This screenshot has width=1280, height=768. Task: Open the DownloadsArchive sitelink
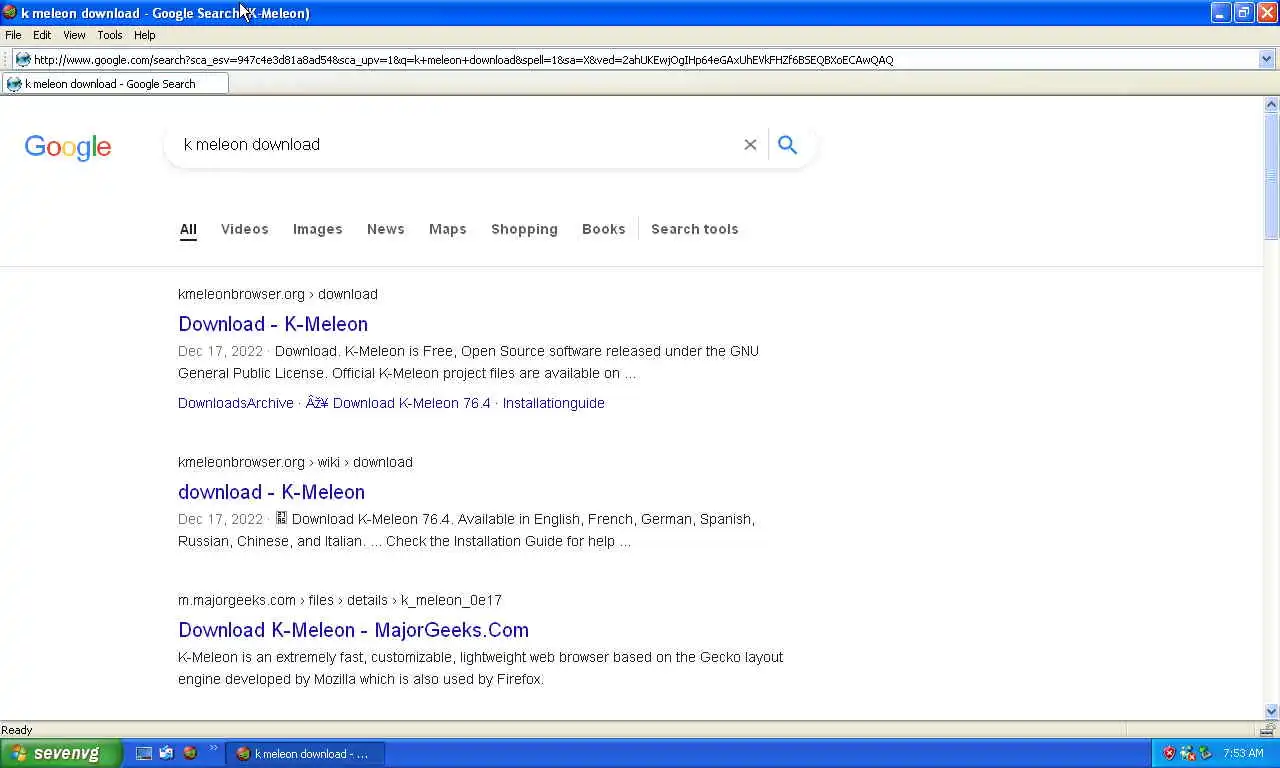[236, 403]
